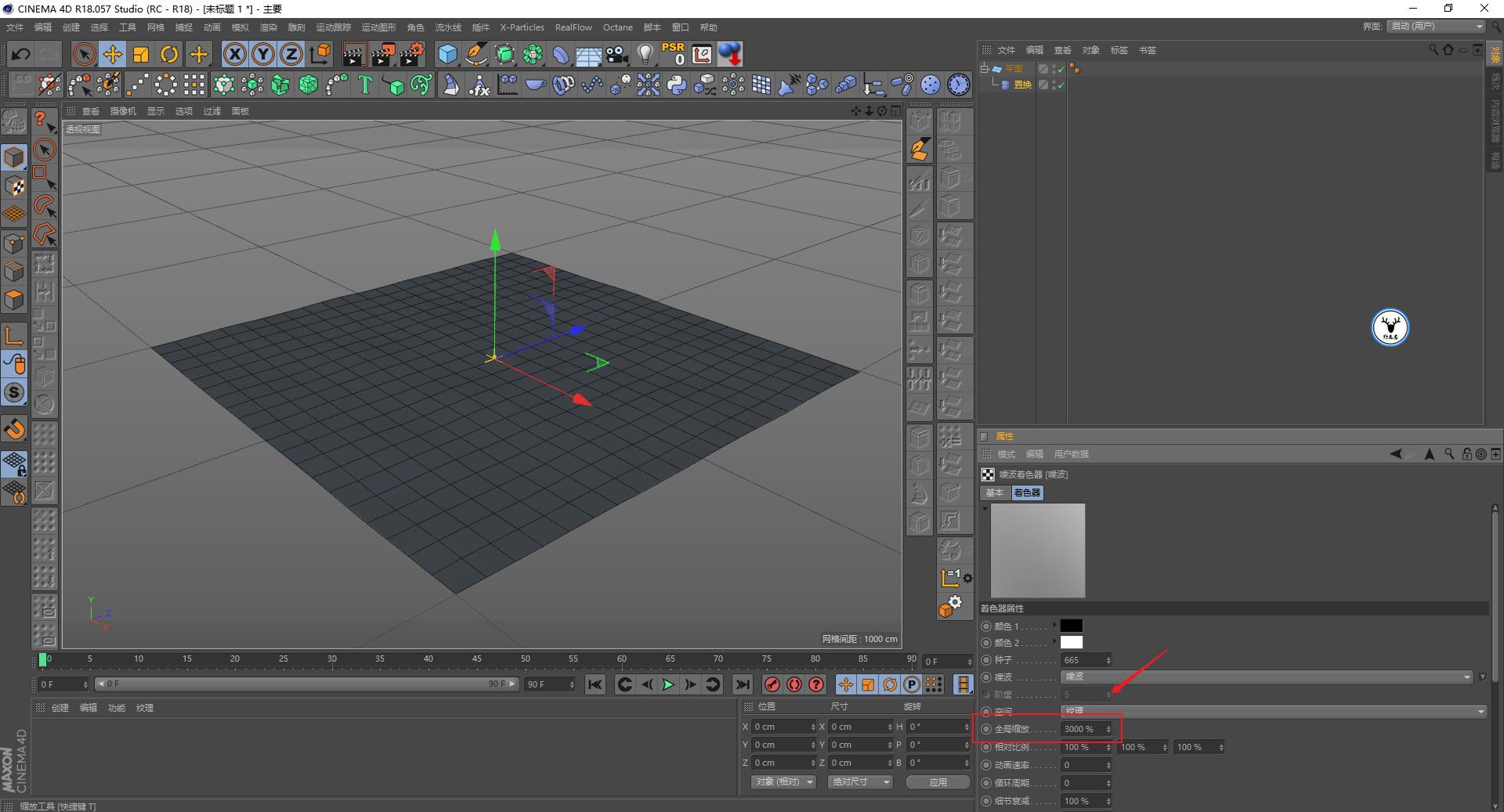This screenshot has width=1504, height=812.
Task: Add a Cube primitive object
Action: 447,54
